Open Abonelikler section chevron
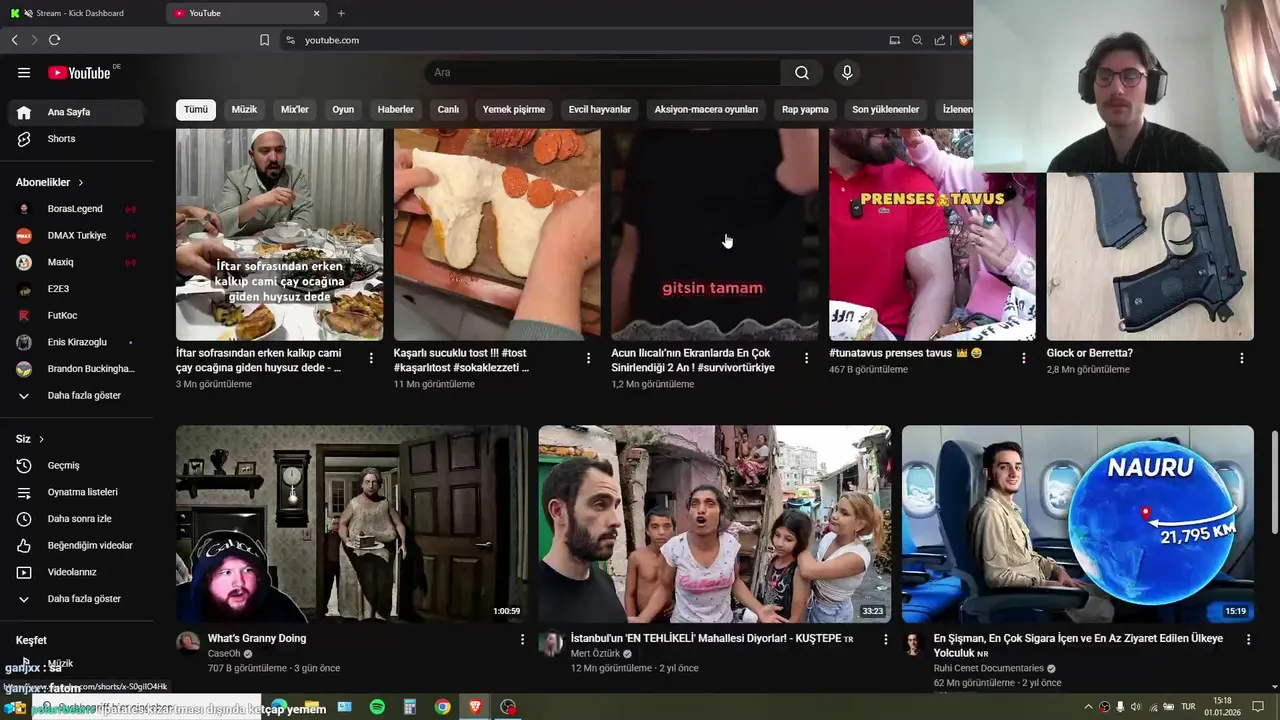The width and height of the screenshot is (1280, 720). click(81, 182)
